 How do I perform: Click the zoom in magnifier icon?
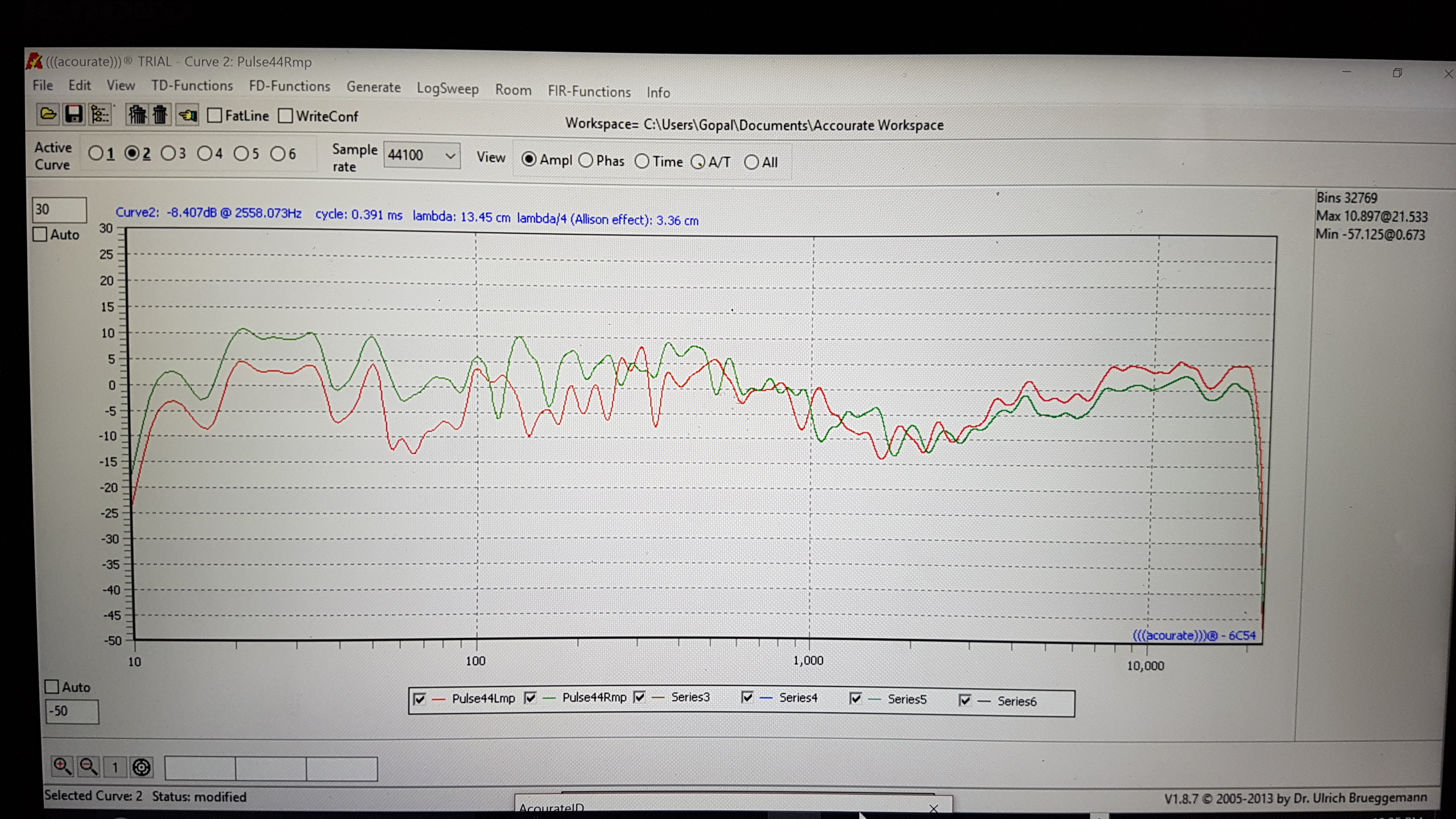pos(62,767)
